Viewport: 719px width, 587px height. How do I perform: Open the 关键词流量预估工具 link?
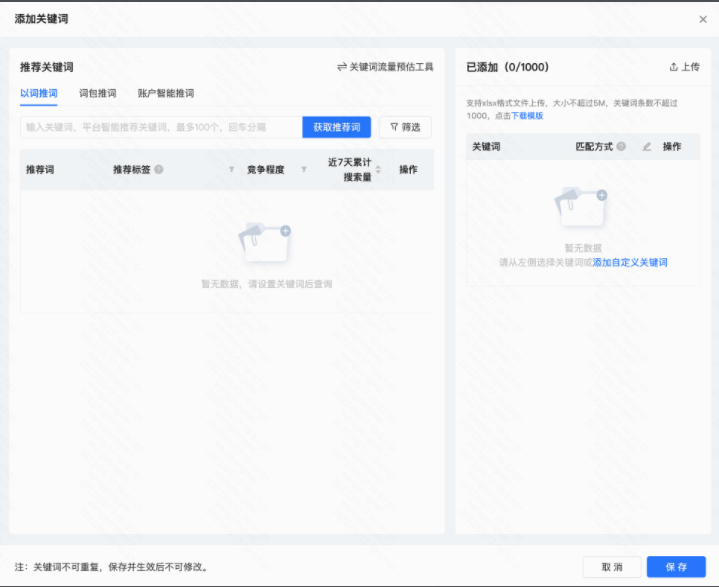point(391,67)
